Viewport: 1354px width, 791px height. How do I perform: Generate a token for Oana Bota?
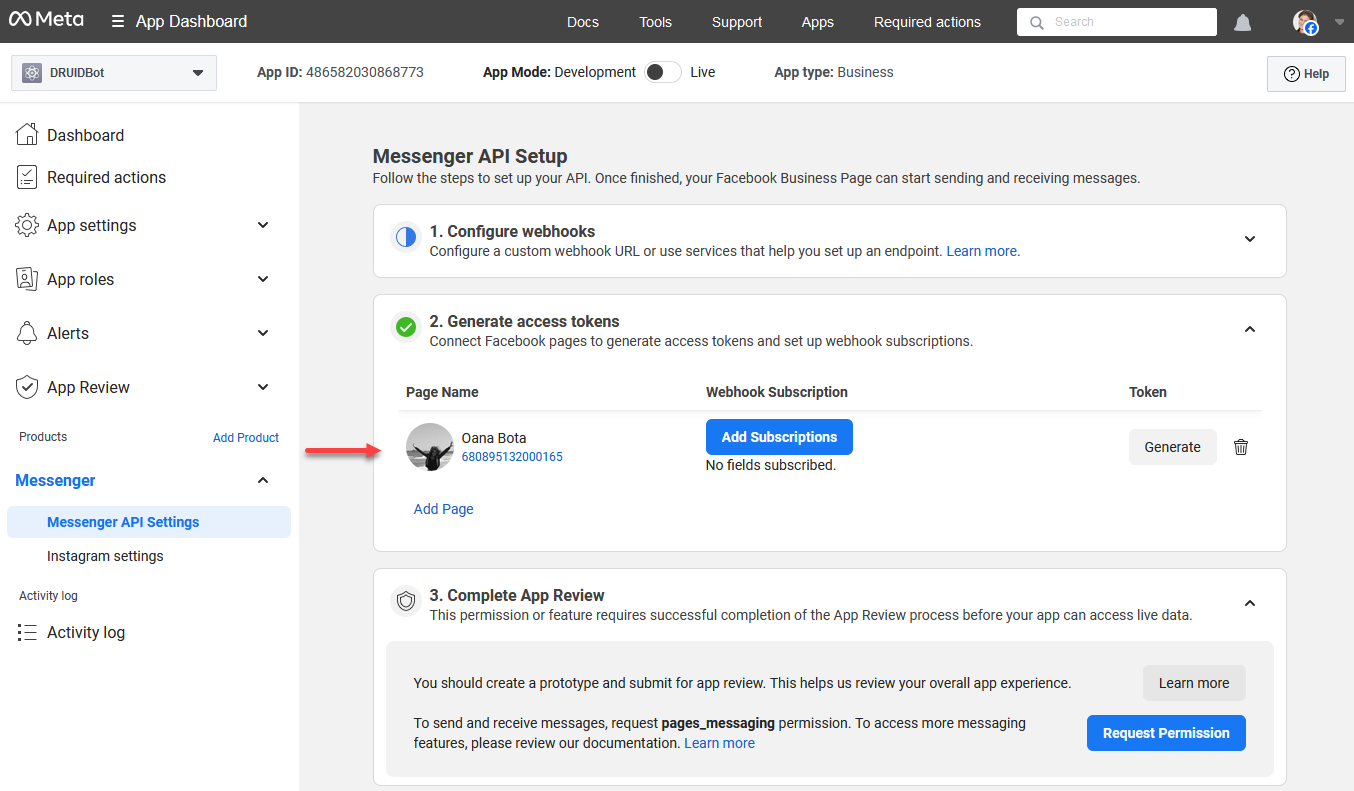coord(1173,447)
